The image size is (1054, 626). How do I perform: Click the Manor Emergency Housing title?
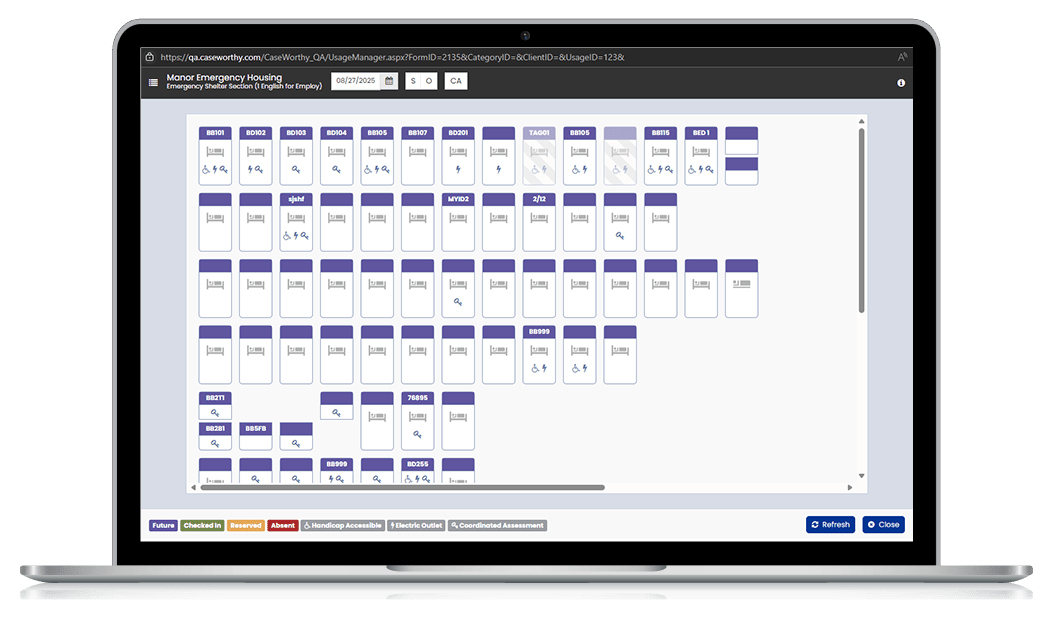(225, 77)
